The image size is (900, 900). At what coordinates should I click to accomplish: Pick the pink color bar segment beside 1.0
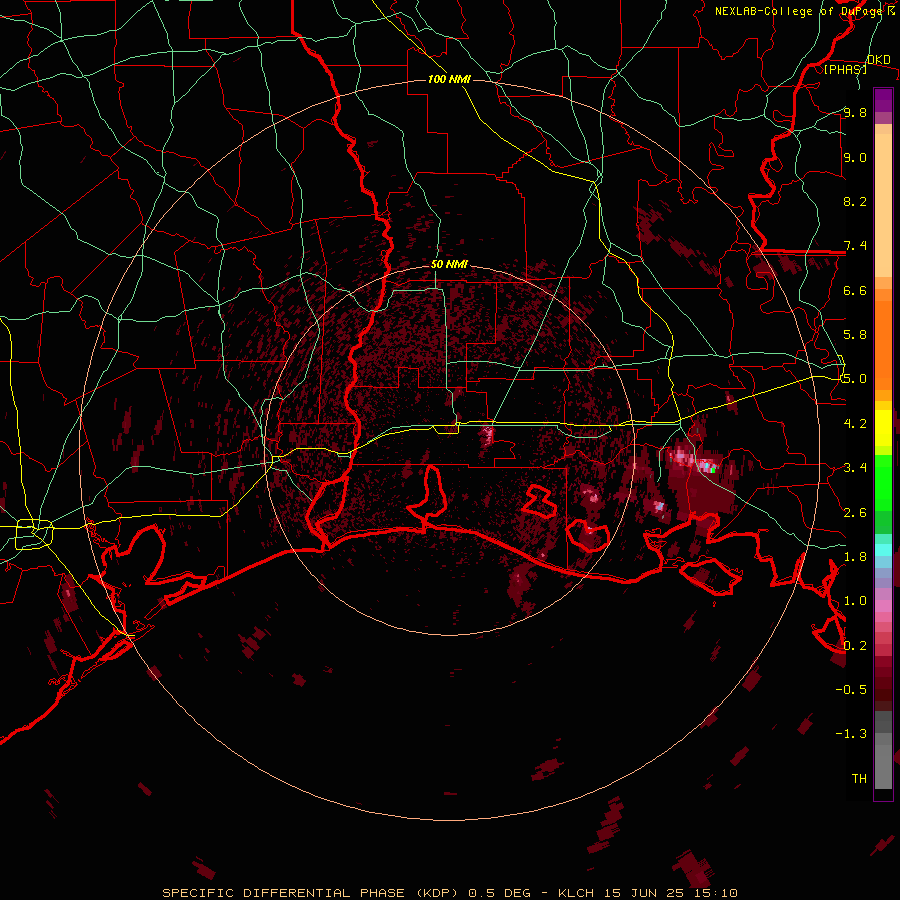883,605
